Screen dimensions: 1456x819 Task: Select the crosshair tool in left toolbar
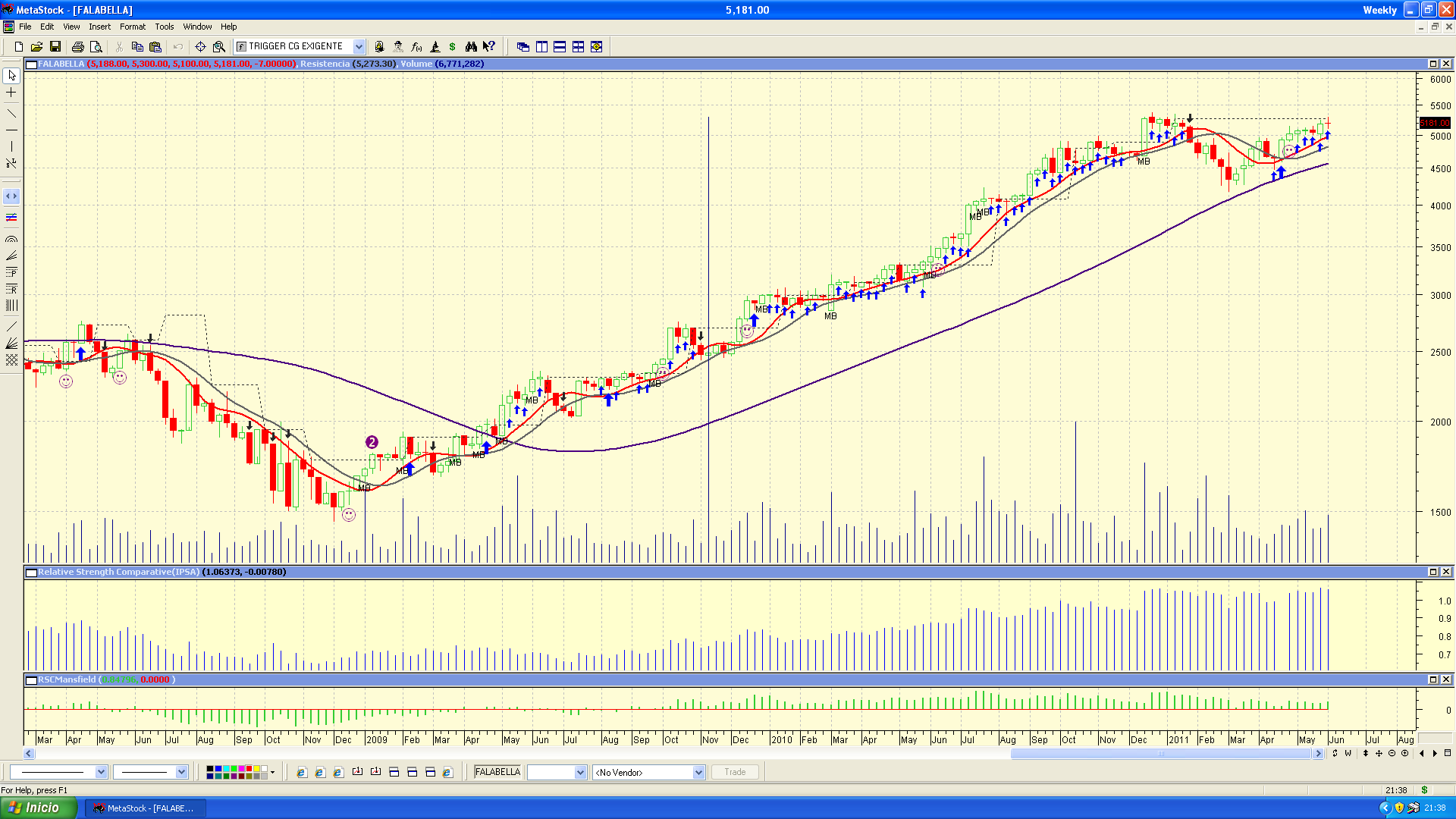[11, 93]
